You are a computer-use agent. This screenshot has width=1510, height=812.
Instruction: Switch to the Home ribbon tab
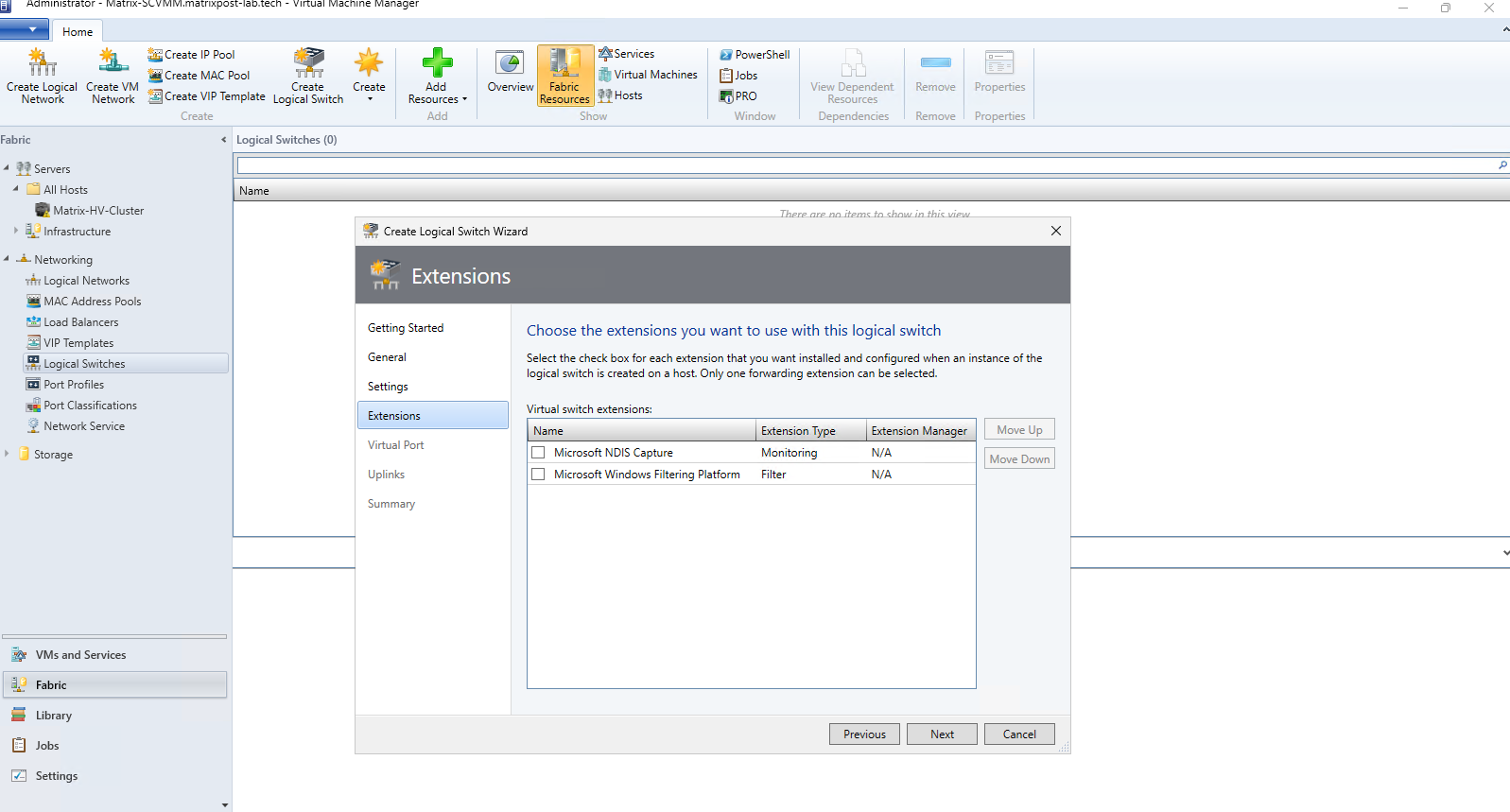[78, 31]
